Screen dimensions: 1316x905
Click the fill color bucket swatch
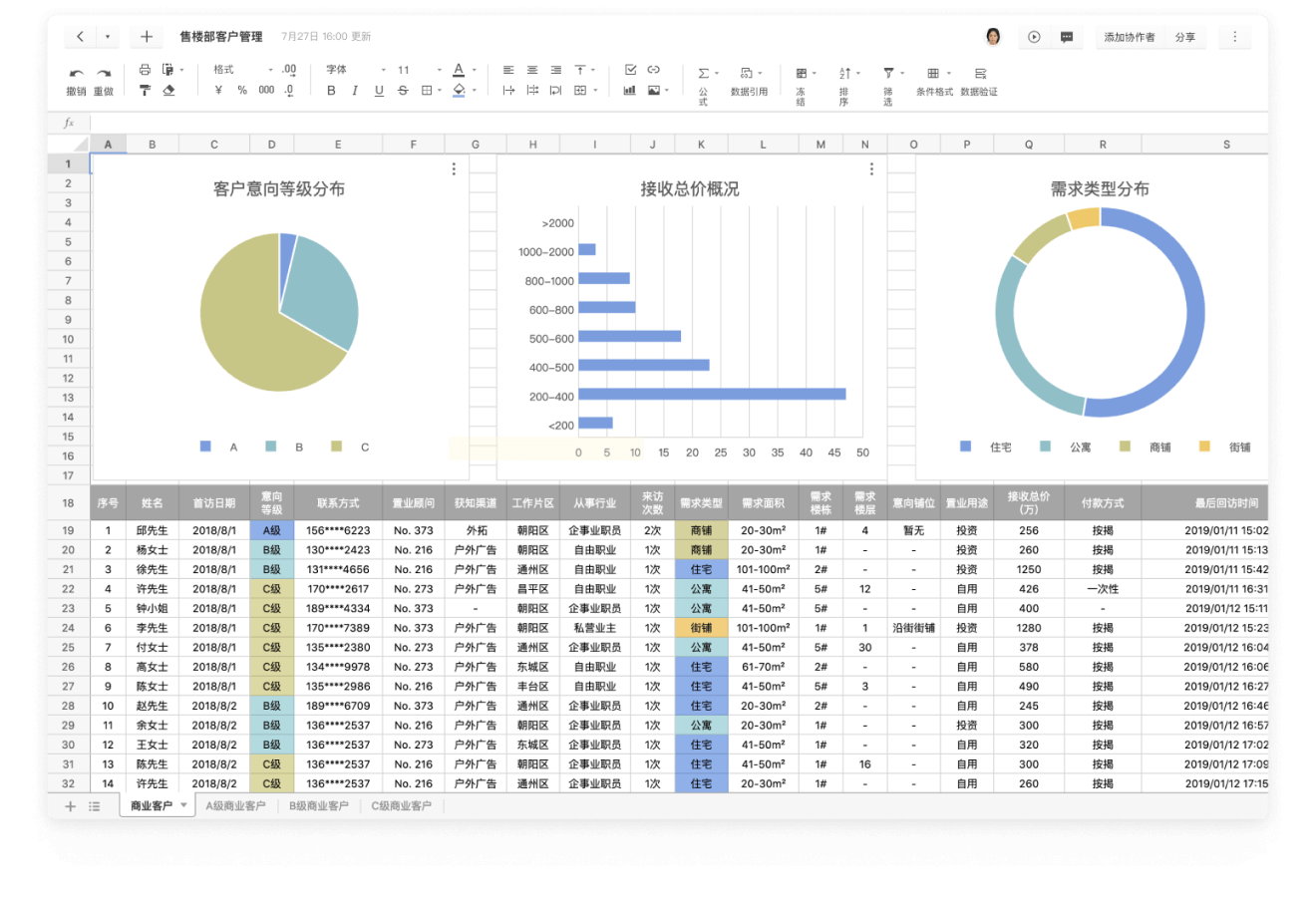pyautogui.click(x=459, y=91)
